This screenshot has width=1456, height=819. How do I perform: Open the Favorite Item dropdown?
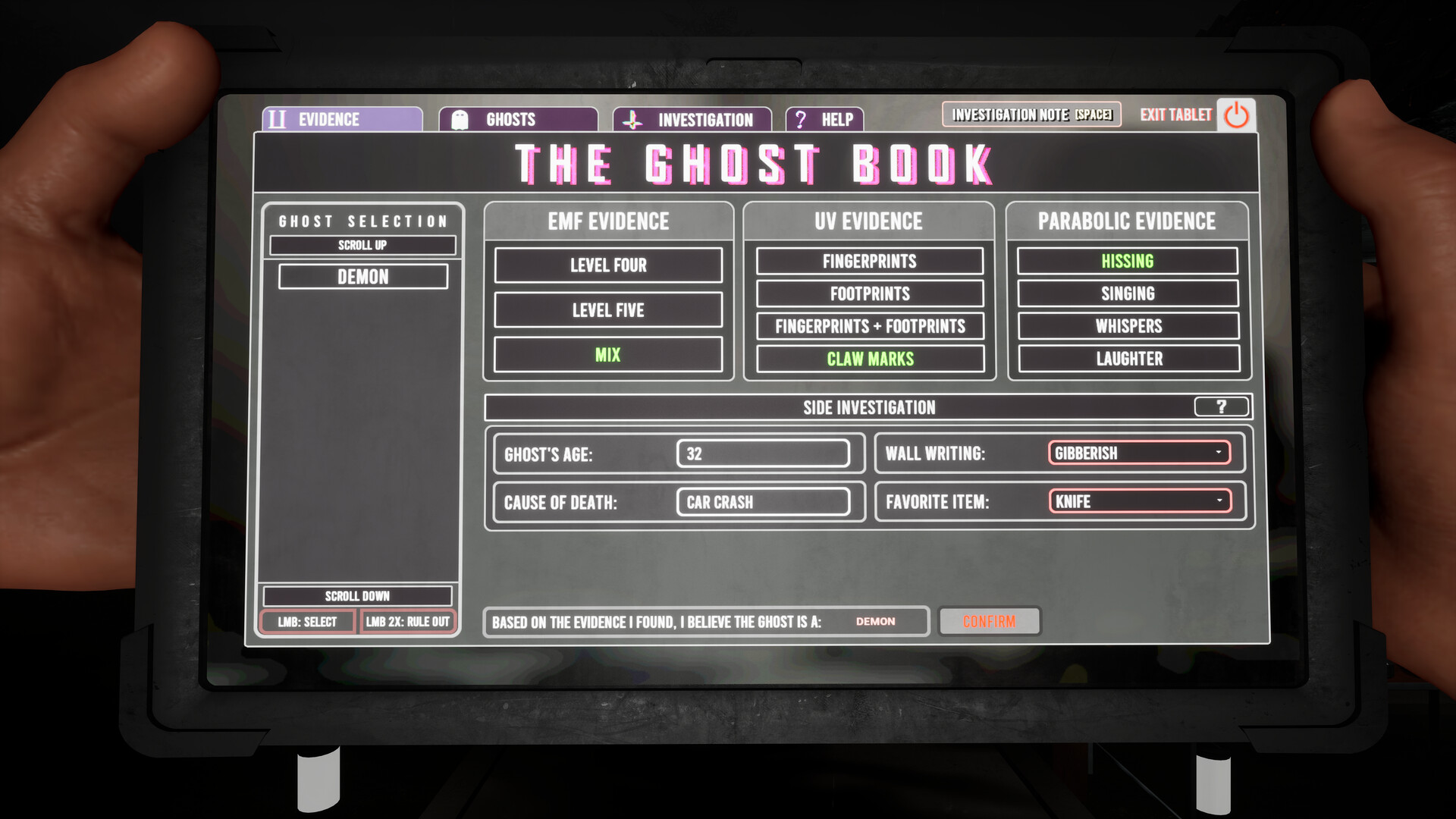click(x=1140, y=501)
